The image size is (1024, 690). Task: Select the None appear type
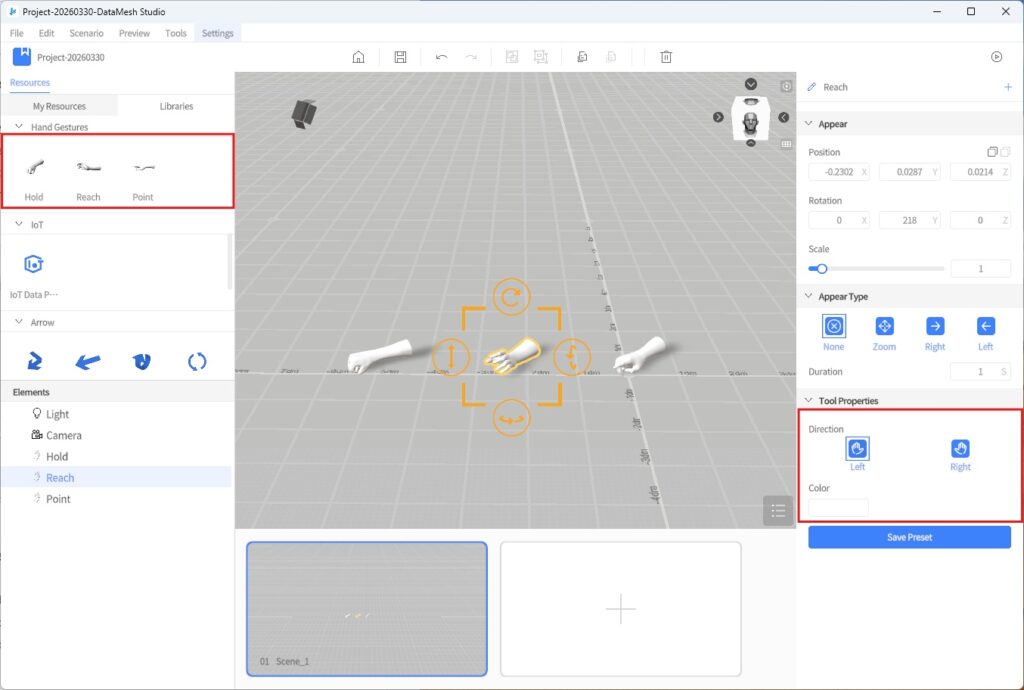[833, 327]
